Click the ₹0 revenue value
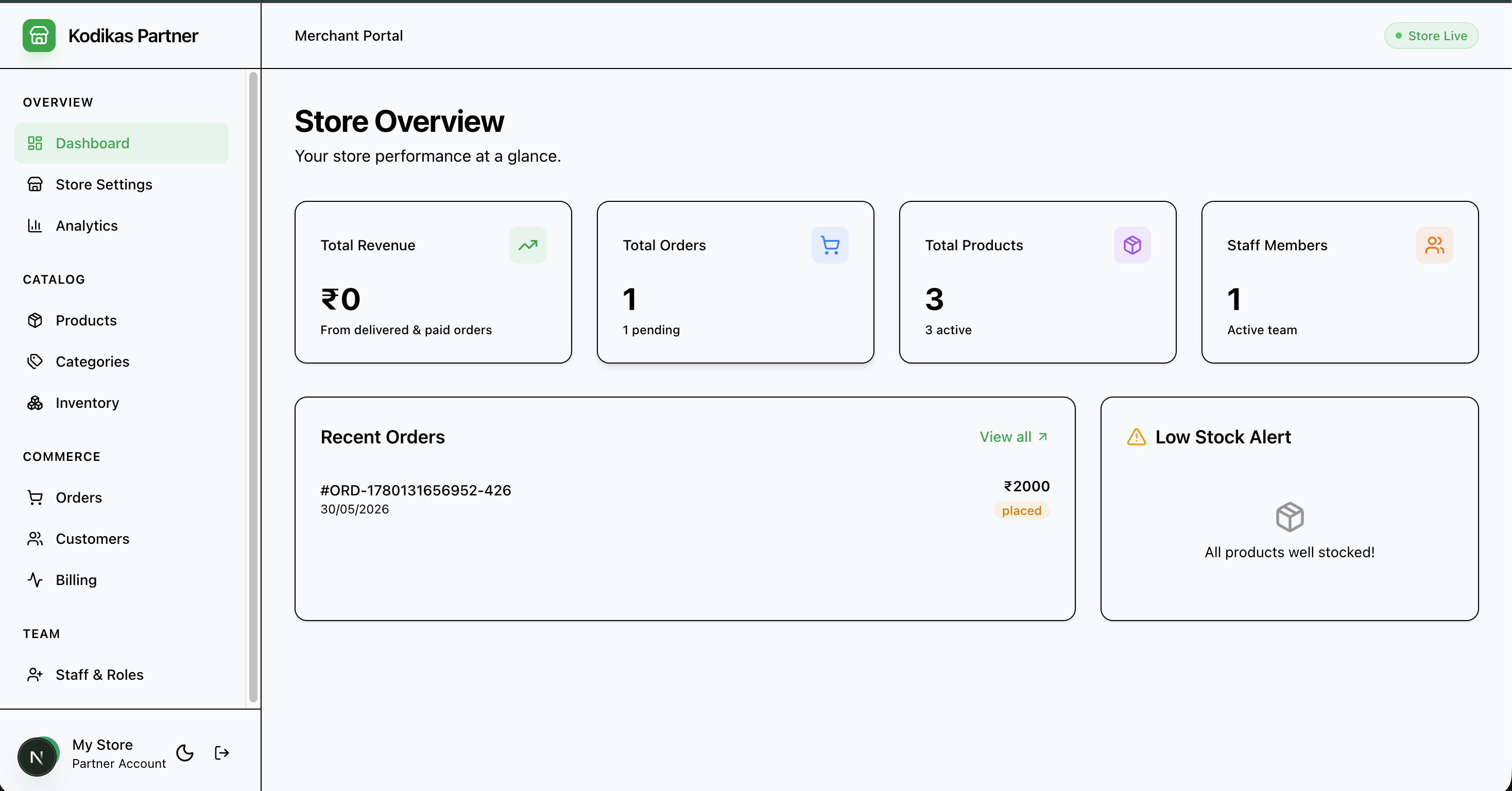1512x791 pixels. [340, 299]
